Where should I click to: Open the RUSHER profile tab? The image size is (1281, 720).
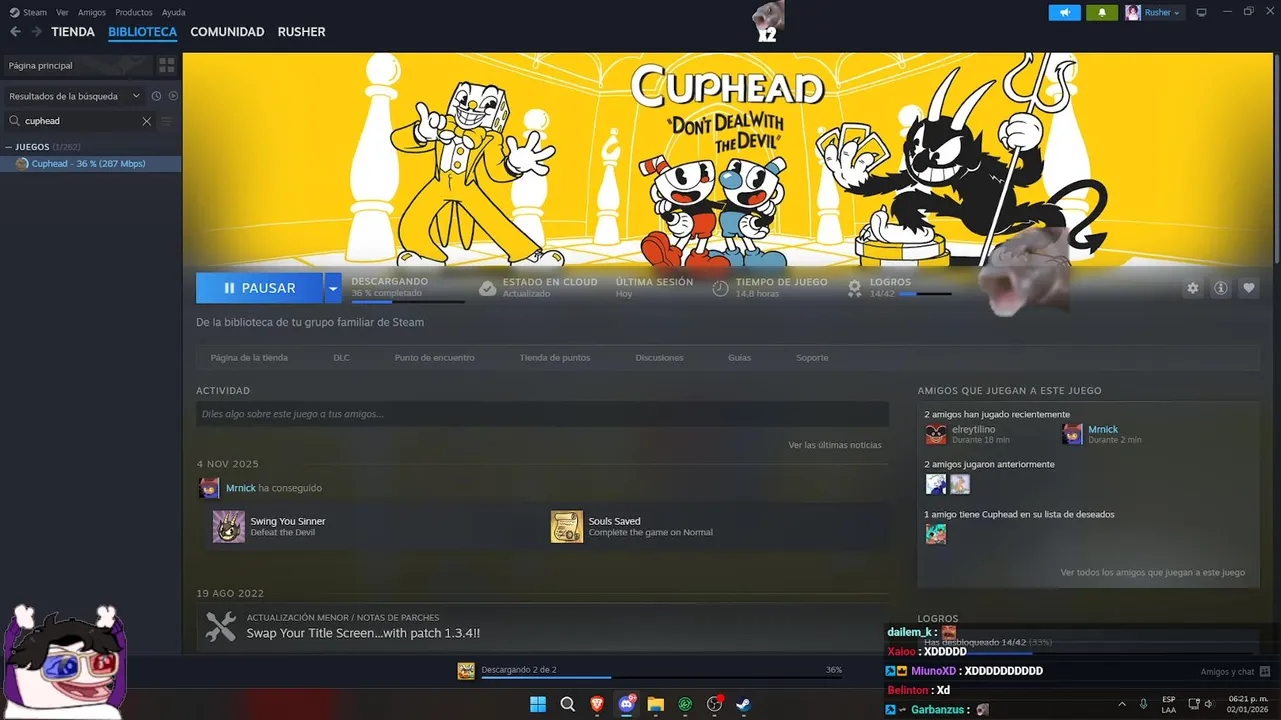(301, 32)
